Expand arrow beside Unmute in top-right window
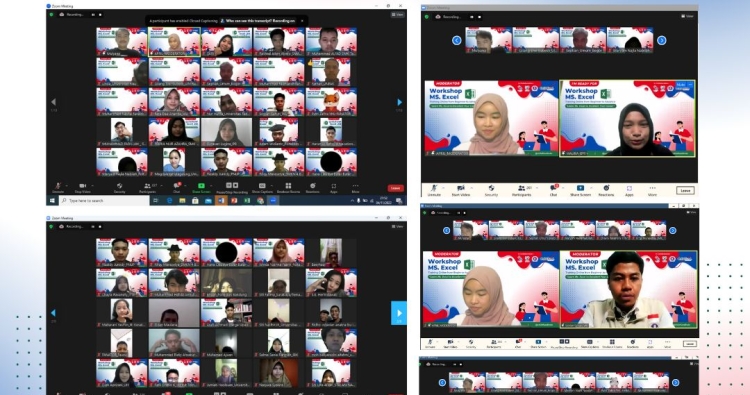The image size is (750, 395). click(x=443, y=187)
